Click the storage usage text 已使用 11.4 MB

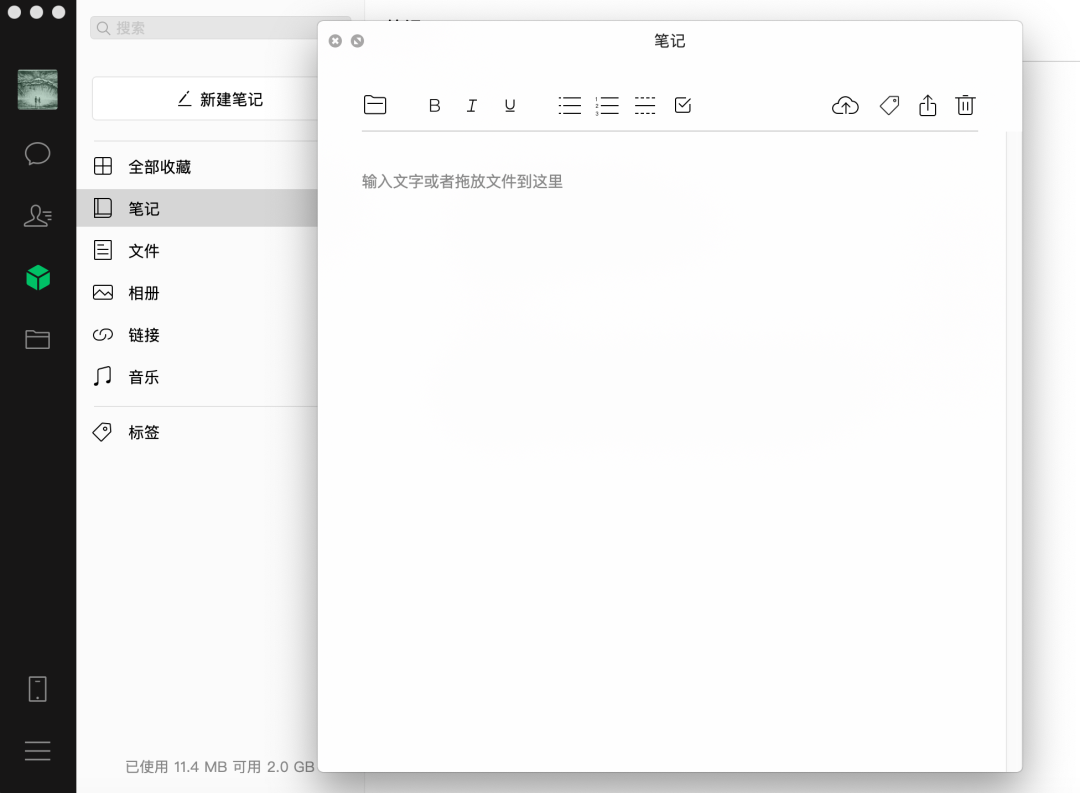pos(176,767)
